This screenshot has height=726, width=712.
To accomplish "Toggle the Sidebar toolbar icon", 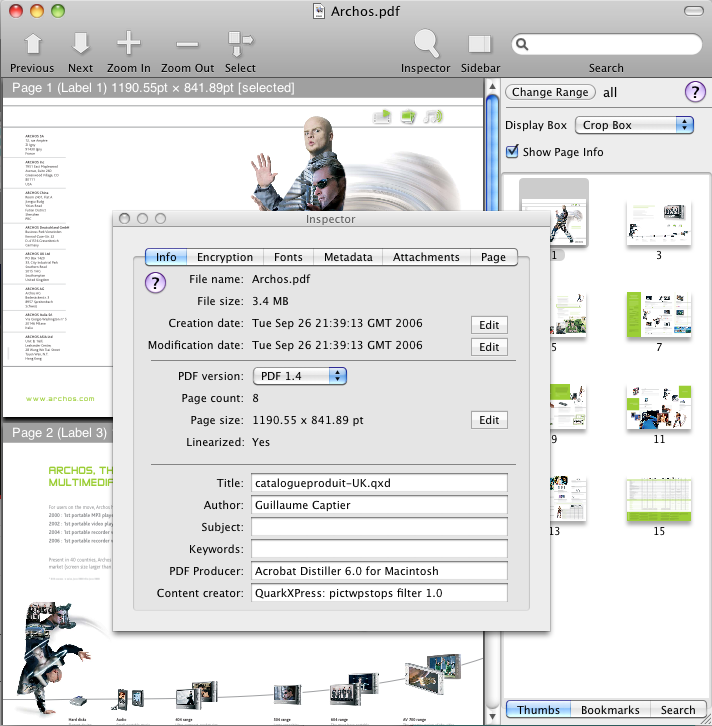I will pyautogui.click(x=480, y=44).
